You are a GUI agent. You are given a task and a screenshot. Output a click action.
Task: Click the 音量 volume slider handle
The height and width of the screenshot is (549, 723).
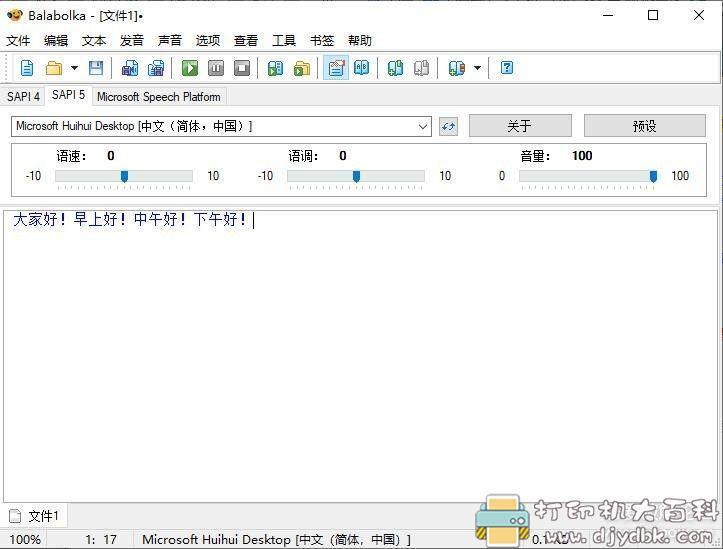tap(653, 176)
